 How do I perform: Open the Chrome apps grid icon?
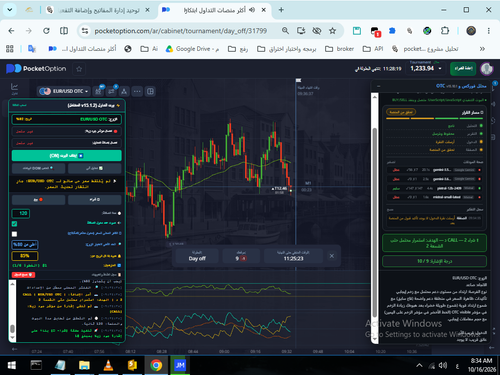[10, 49]
